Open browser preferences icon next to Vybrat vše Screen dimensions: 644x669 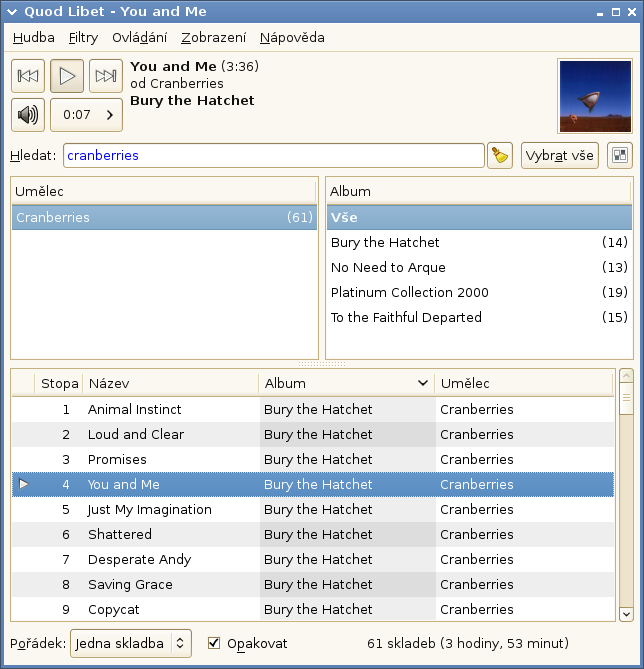(620, 155)
